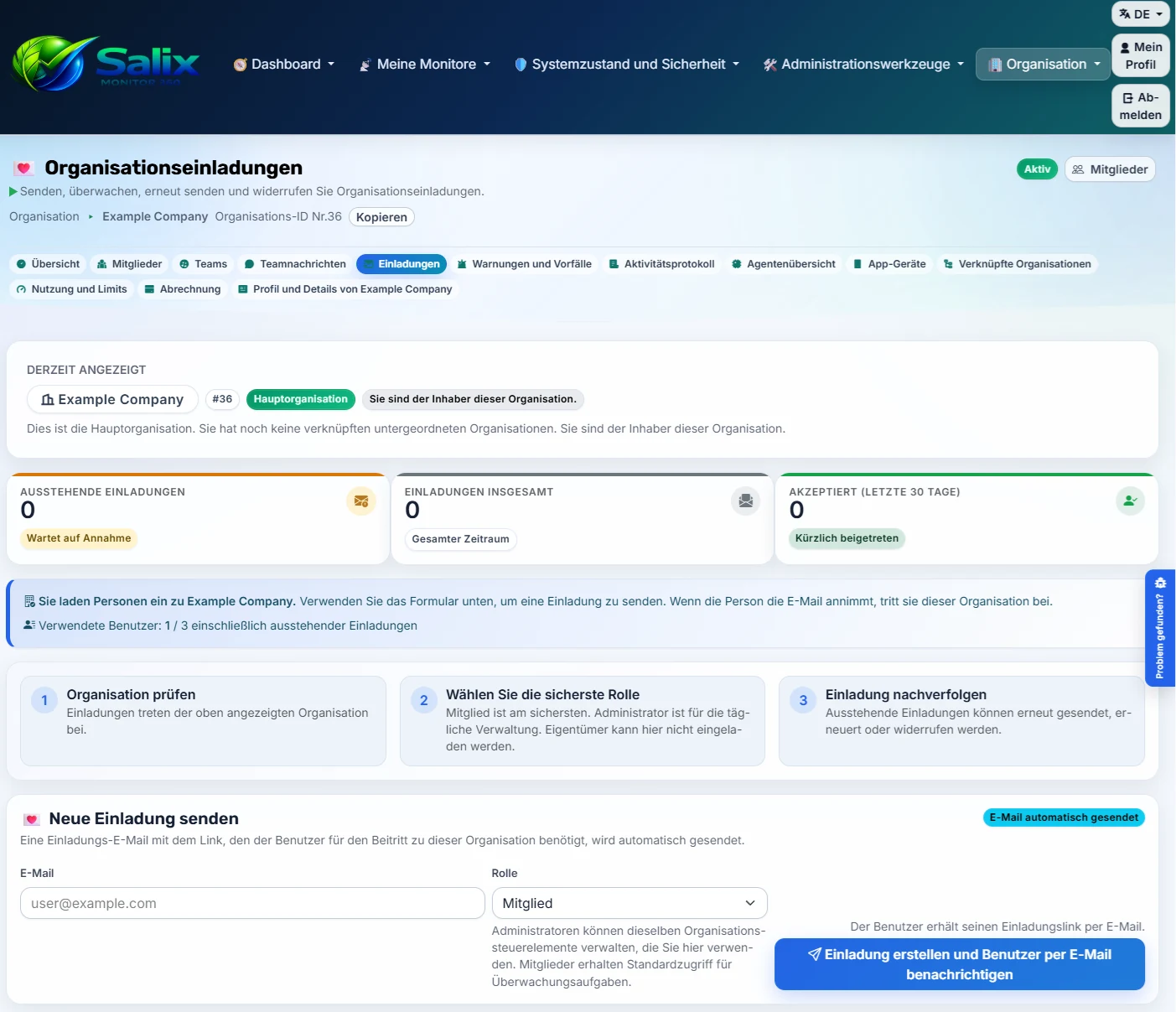Click the green play arrow under the page title
Screen dimensions: 1176x1012
click(x=13, y=192)
